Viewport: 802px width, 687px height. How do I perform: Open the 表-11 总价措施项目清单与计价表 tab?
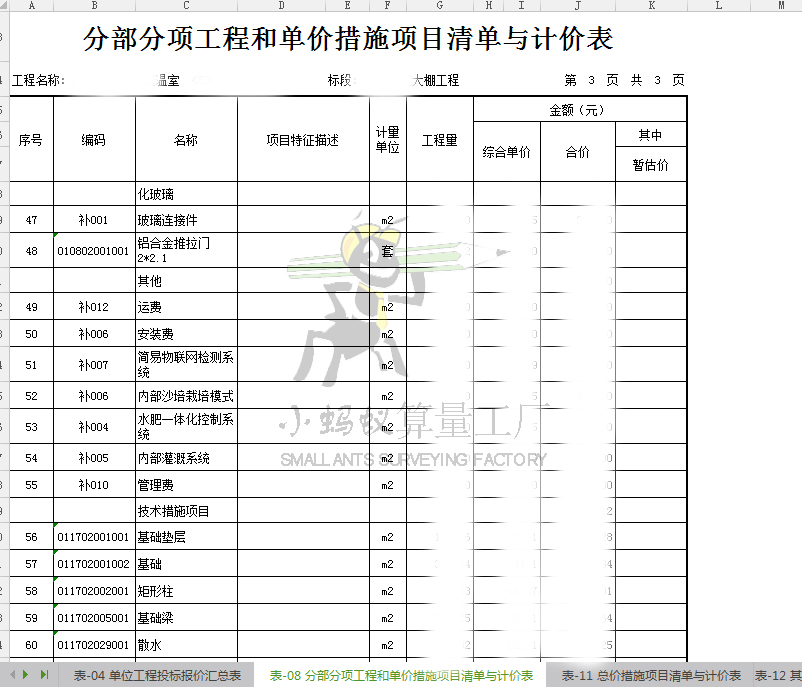pyautogui.click(x=651, y=676)
